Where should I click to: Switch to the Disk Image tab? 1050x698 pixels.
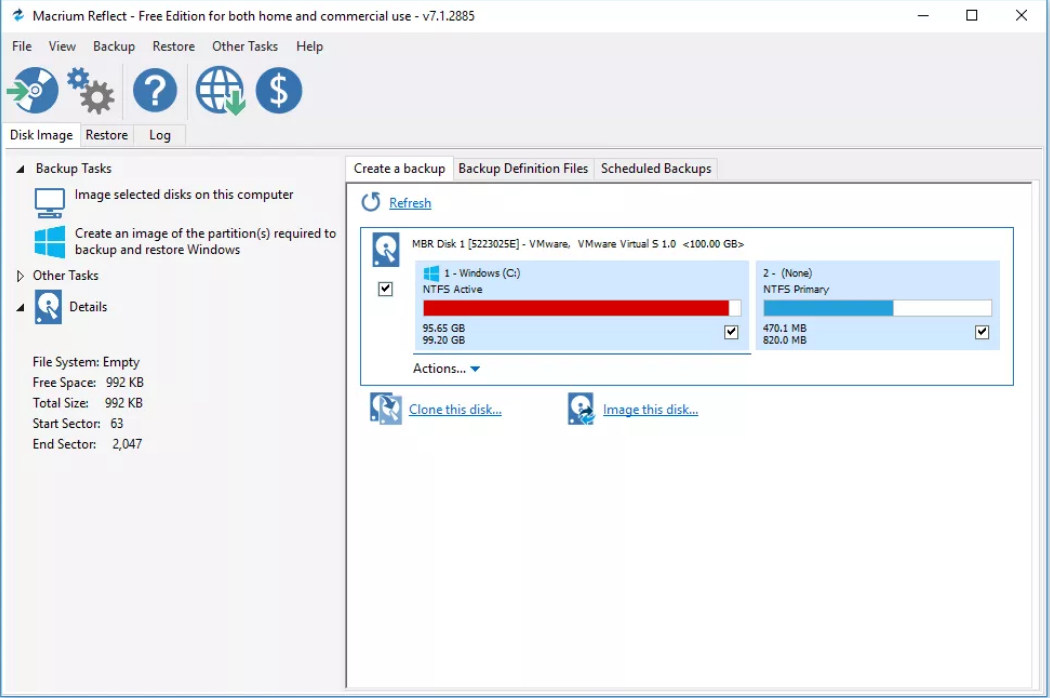coord(41,135)
